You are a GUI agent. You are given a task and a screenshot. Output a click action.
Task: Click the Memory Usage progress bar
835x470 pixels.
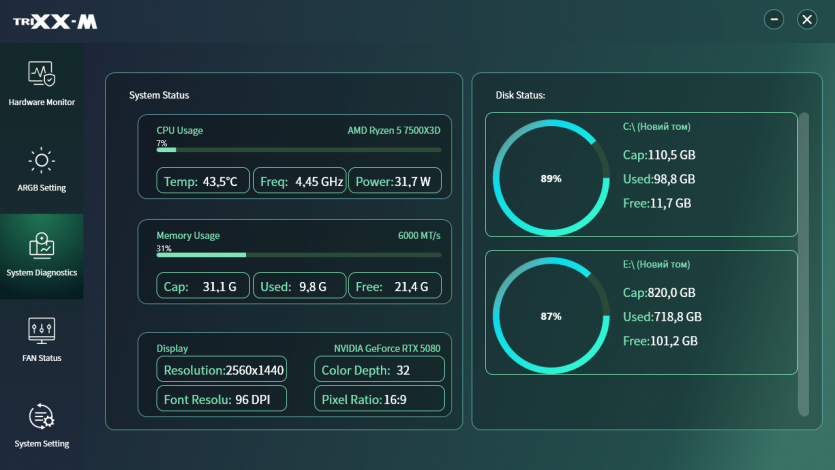click(x=298, y=255)
